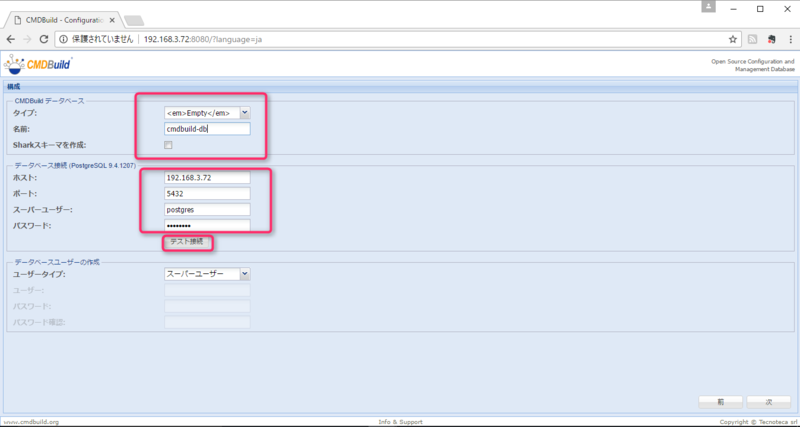Click the Chrome user profile icon
The height and width of the screenshot is (427, 800).
(x=709, y=7)
